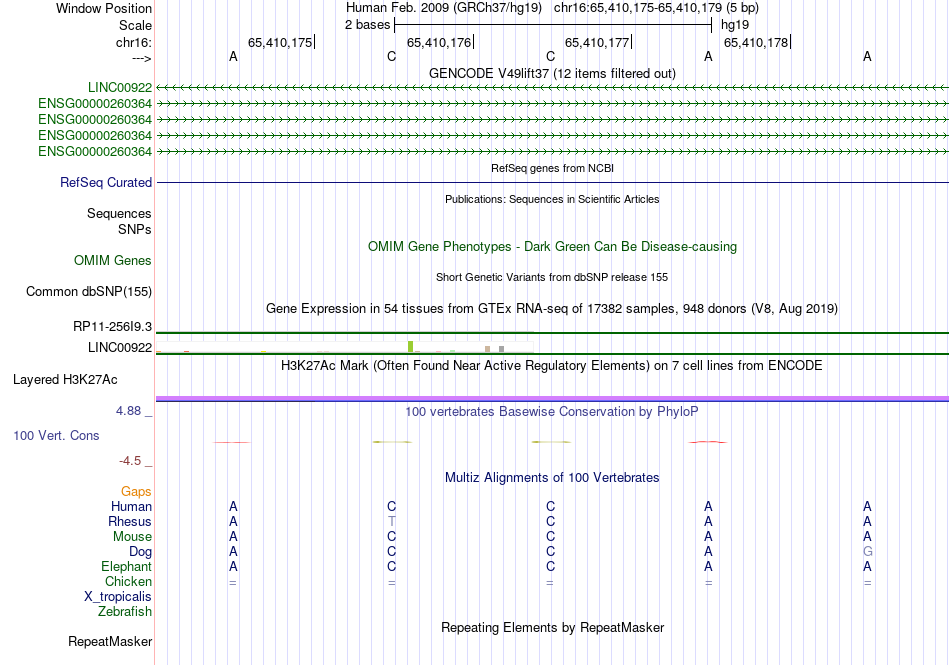Click the 2 bases scale label
This screenshot has height=665, width=950.
pyautogui.click(x=367, y=25)
